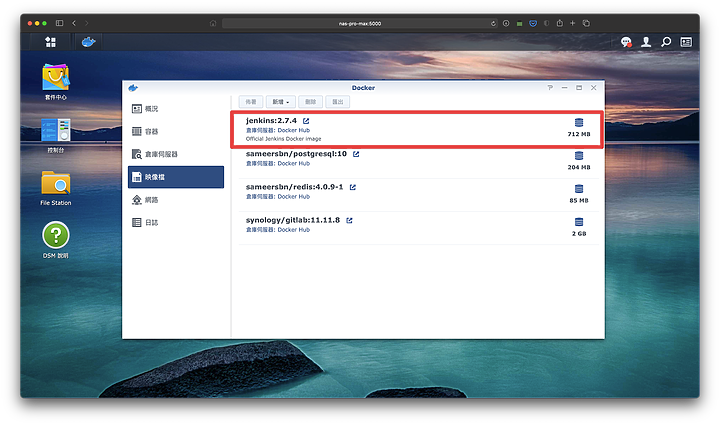
Task: Select the jenkins:2.7.4 image name
Action: 271,121
